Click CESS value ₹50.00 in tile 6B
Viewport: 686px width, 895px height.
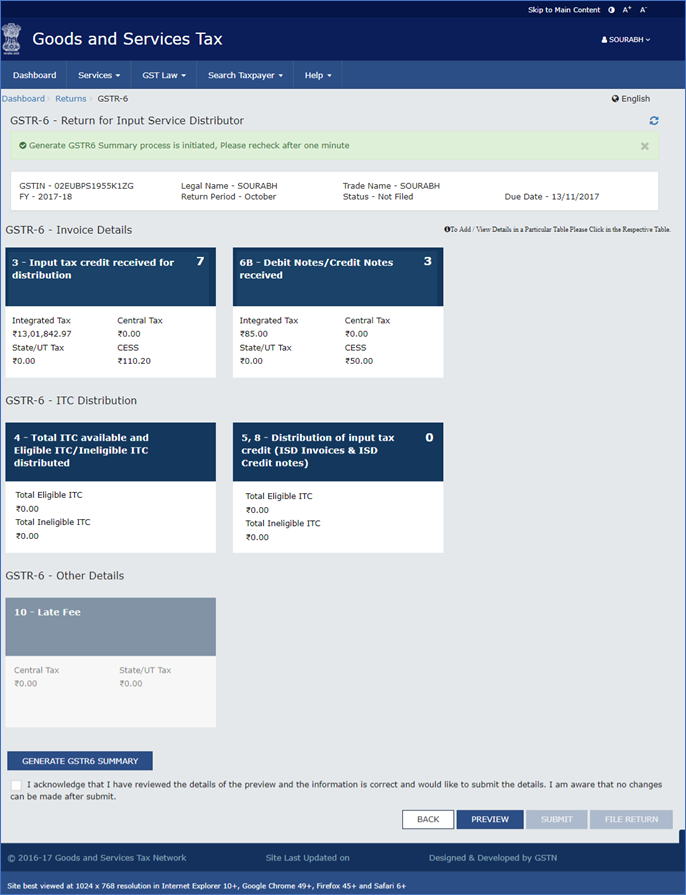tap(359, 361)
